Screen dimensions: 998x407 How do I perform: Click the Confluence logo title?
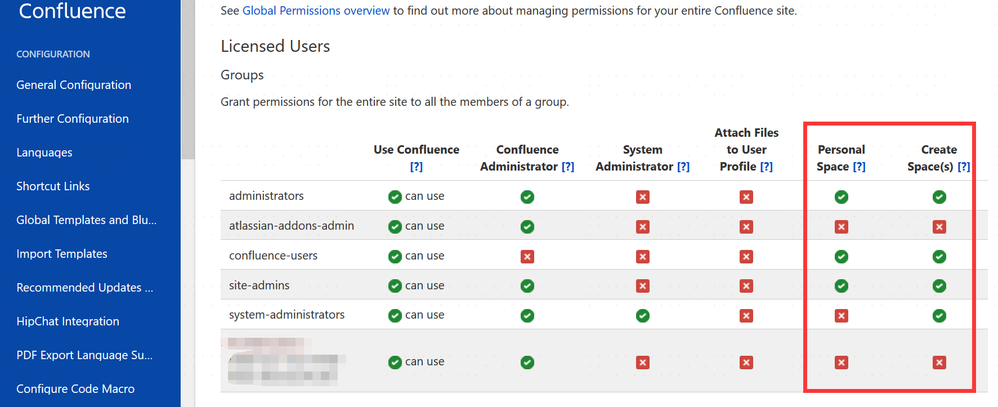coord(72,11)
